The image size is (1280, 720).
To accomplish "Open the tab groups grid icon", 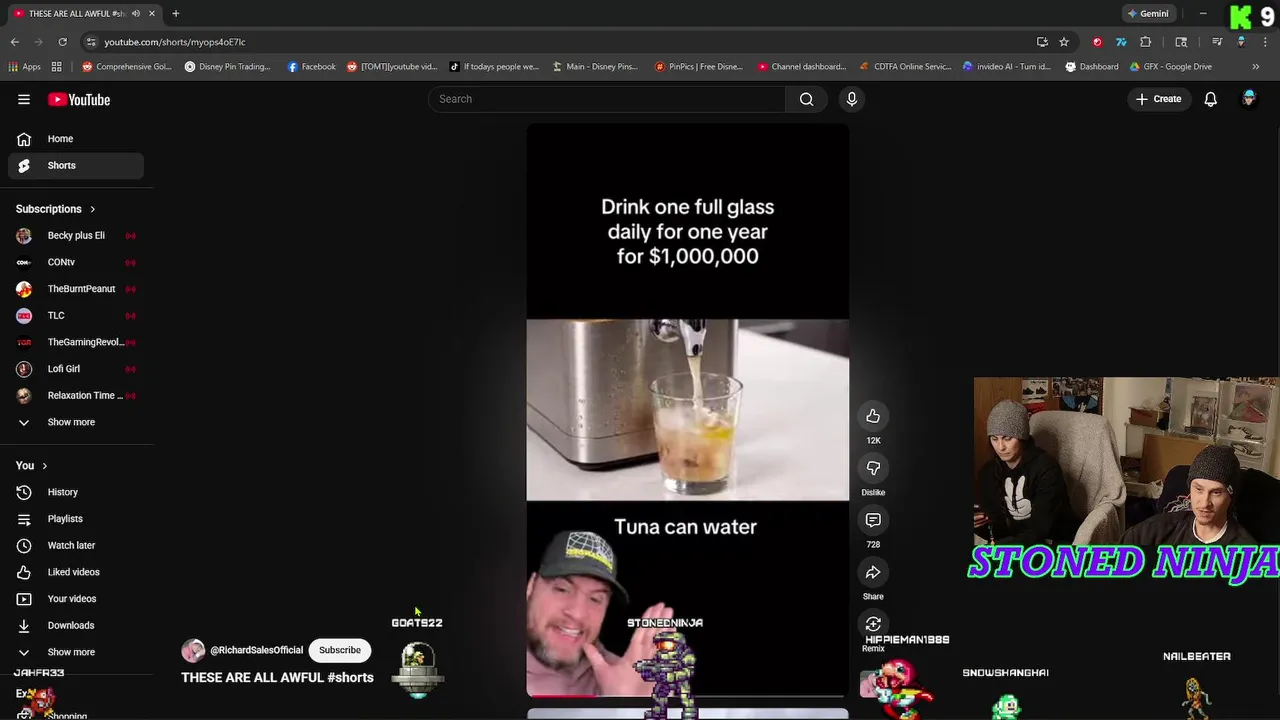I will 57,67.
